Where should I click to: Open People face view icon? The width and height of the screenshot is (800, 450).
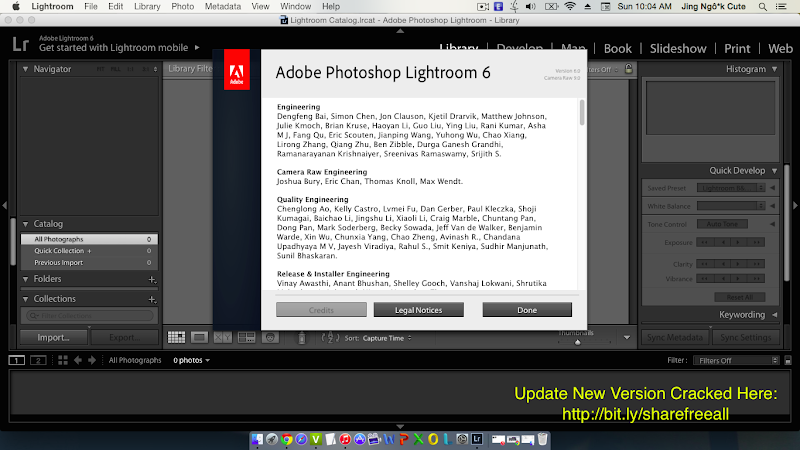pos(270,337)
